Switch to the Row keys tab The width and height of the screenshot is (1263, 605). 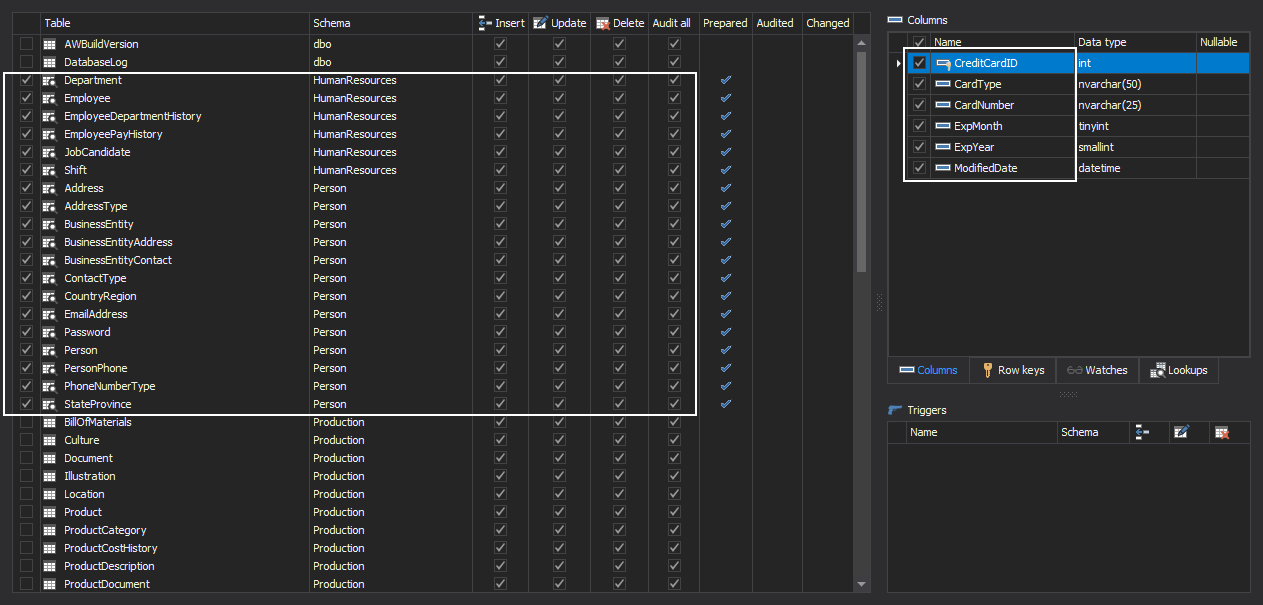click(1013, 370)
